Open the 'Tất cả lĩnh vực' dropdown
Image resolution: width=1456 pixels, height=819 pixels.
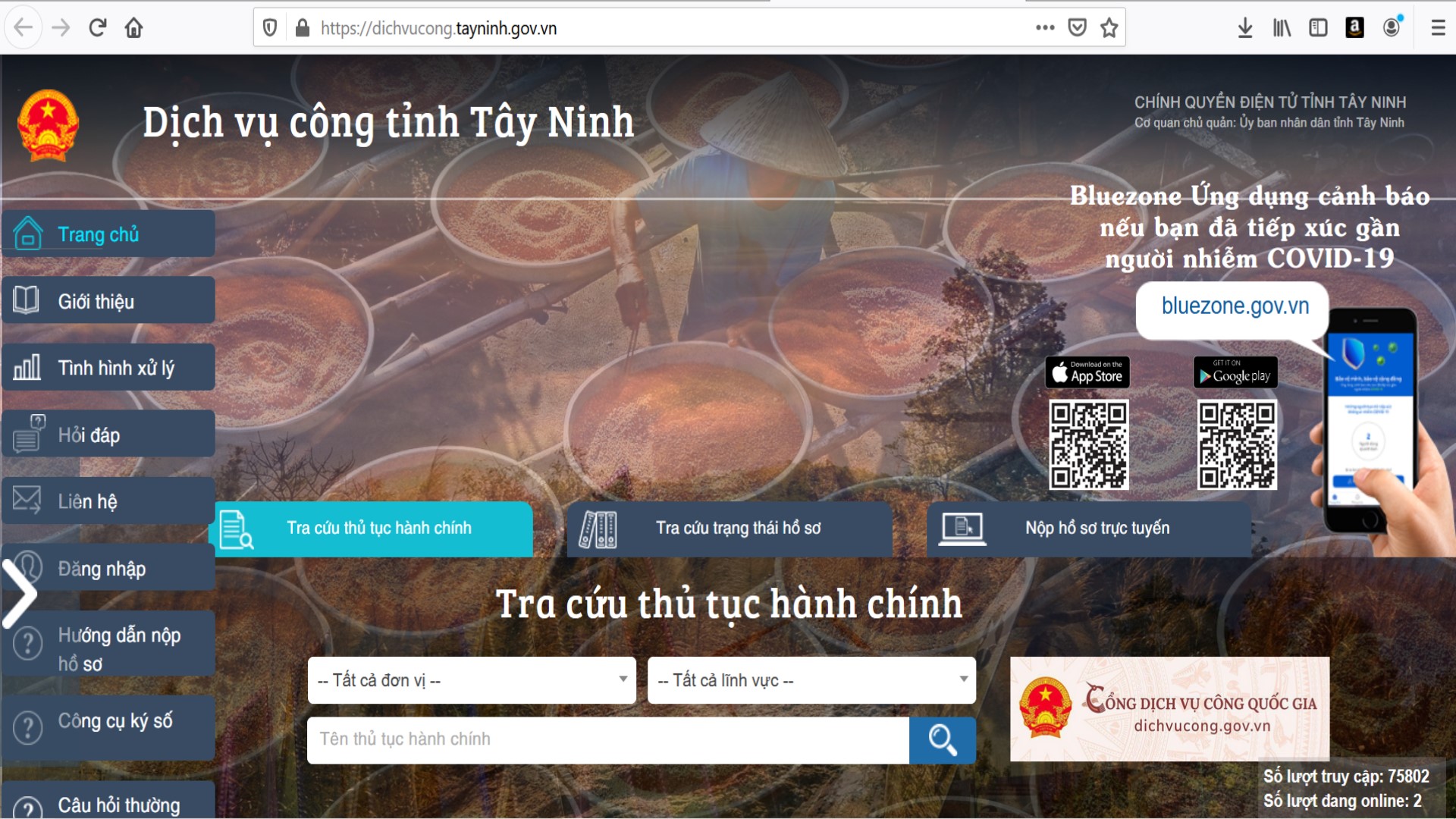811,680
